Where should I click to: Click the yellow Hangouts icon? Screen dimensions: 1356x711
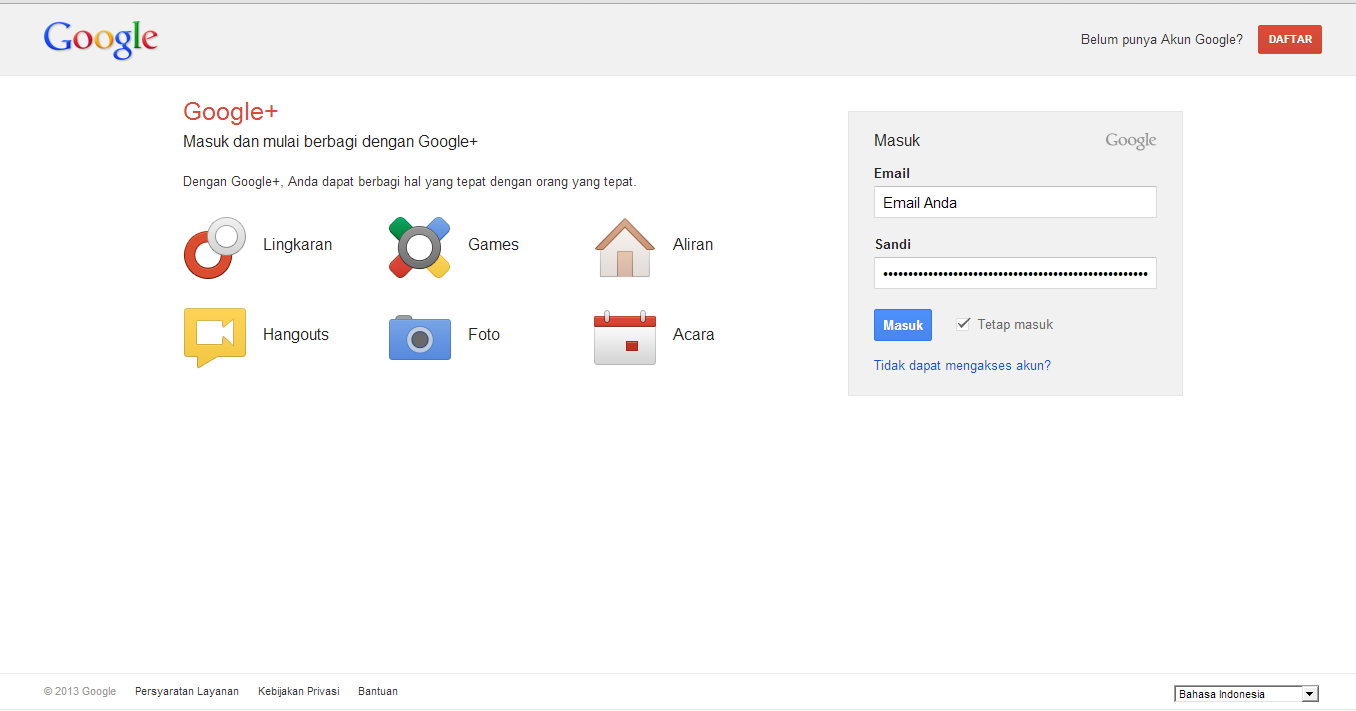[215, 337]
